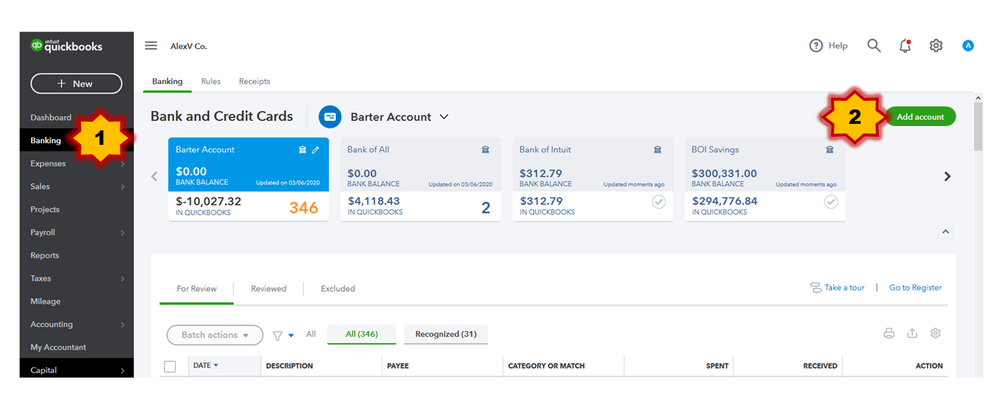Export the transactions with upload icon
Viewport: 999px width, 402px height.
[x=912, y=333]
